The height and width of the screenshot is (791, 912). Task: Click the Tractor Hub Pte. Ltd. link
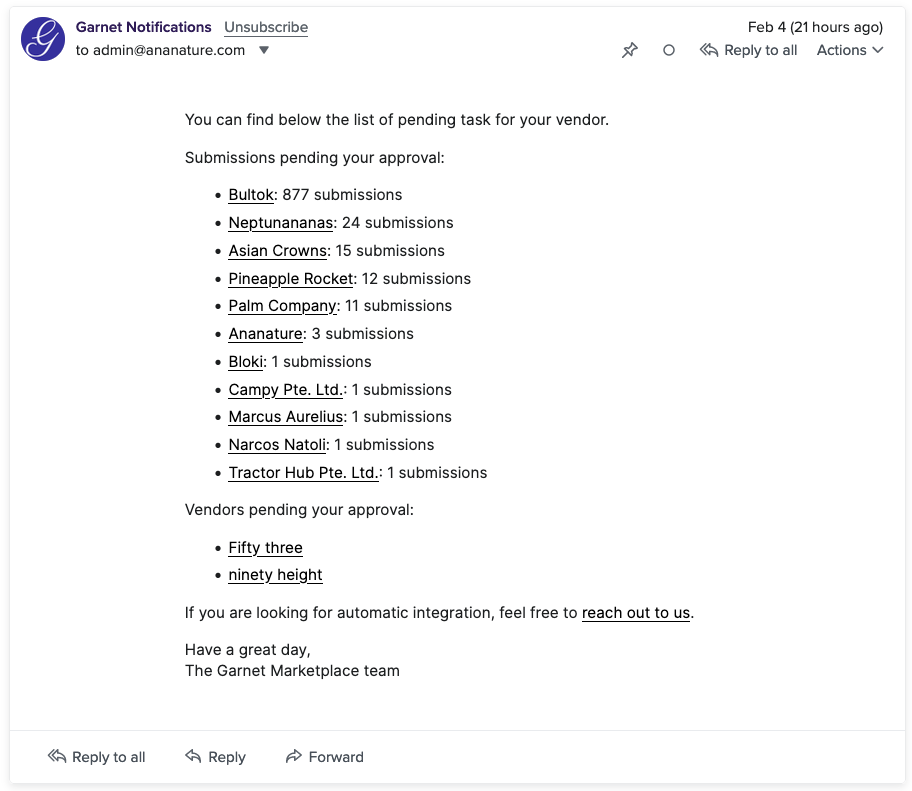[x=303, y=472]
